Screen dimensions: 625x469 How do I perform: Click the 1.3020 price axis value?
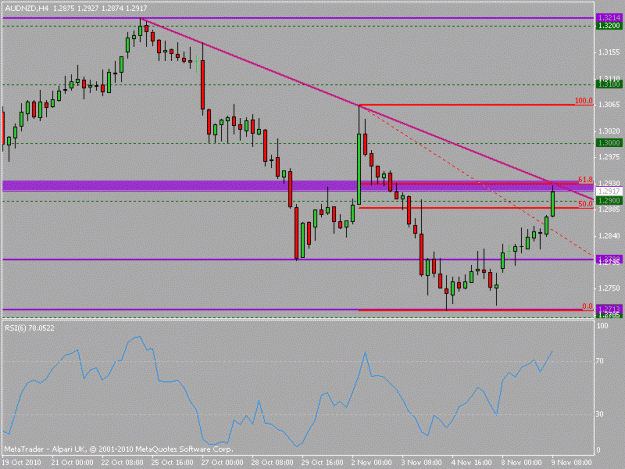(609, 131)
